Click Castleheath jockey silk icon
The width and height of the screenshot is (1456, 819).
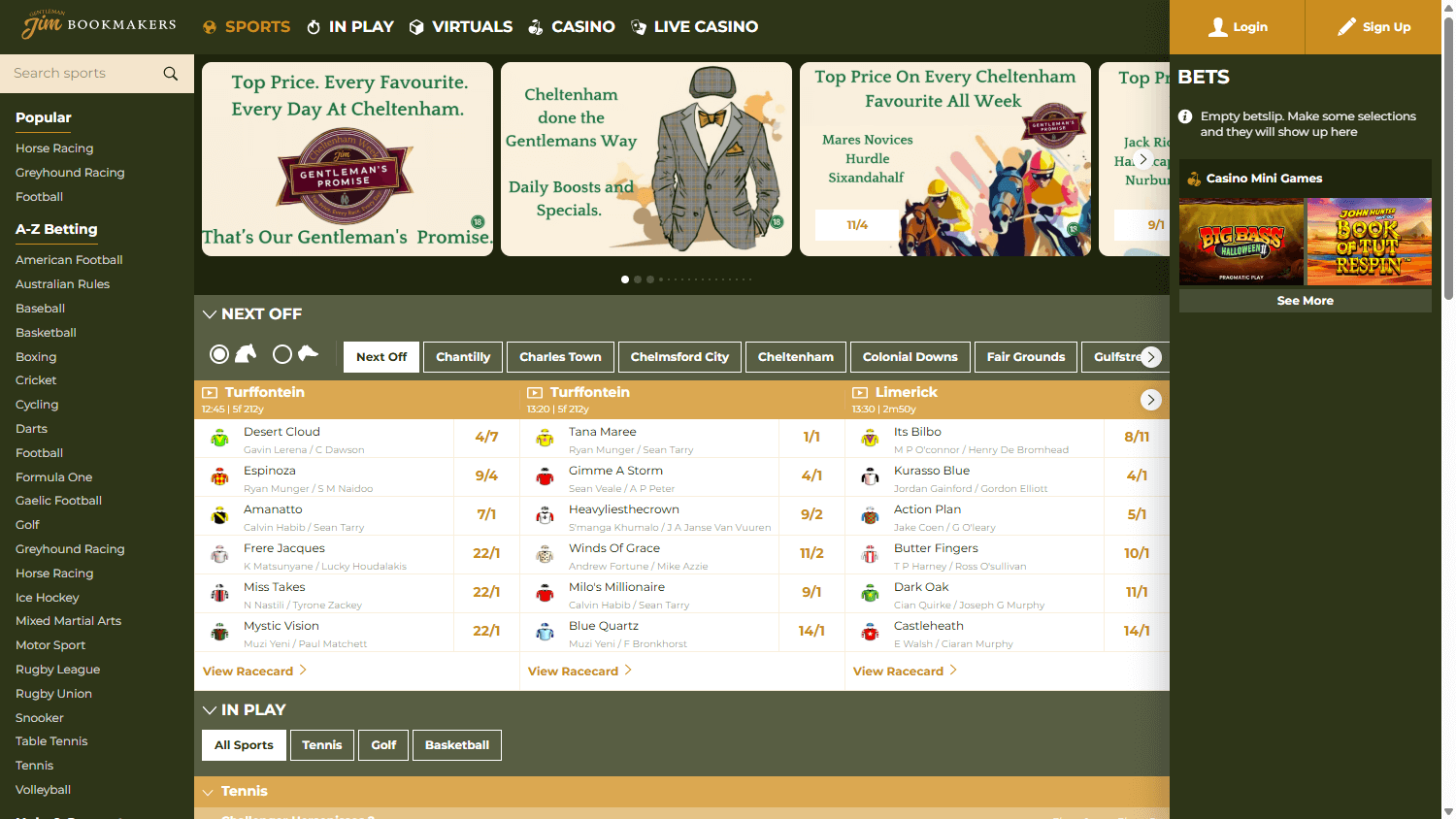tap(871, 633)
